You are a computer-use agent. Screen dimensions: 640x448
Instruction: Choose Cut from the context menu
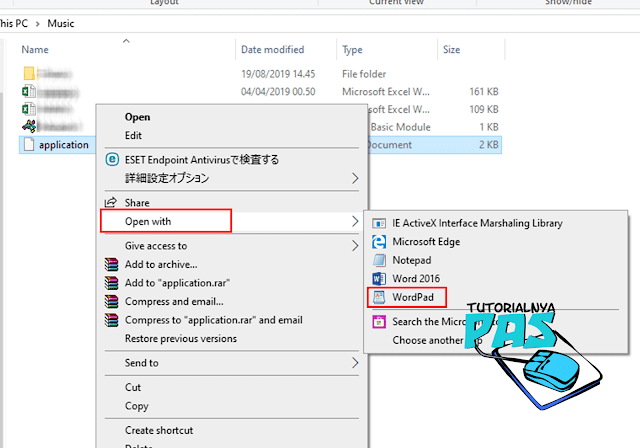(133, 387)
